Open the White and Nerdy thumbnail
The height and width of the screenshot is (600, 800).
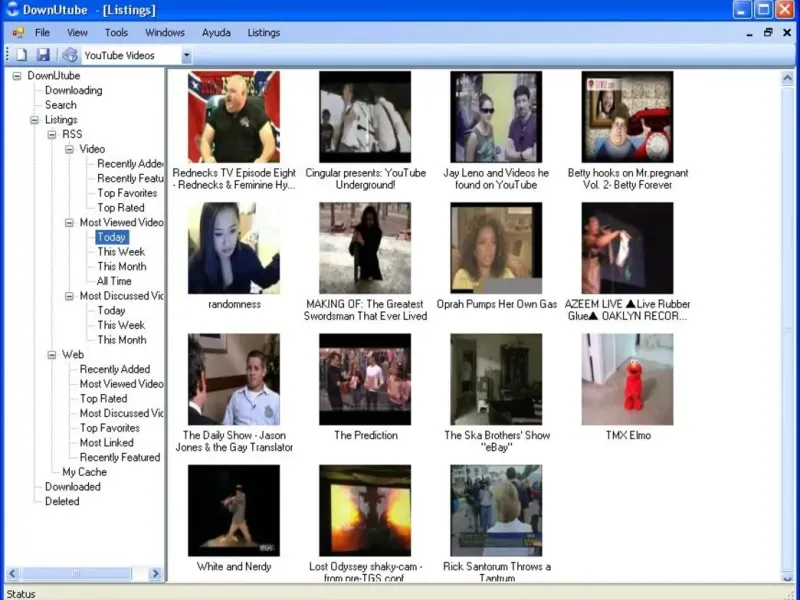point(234,511)
